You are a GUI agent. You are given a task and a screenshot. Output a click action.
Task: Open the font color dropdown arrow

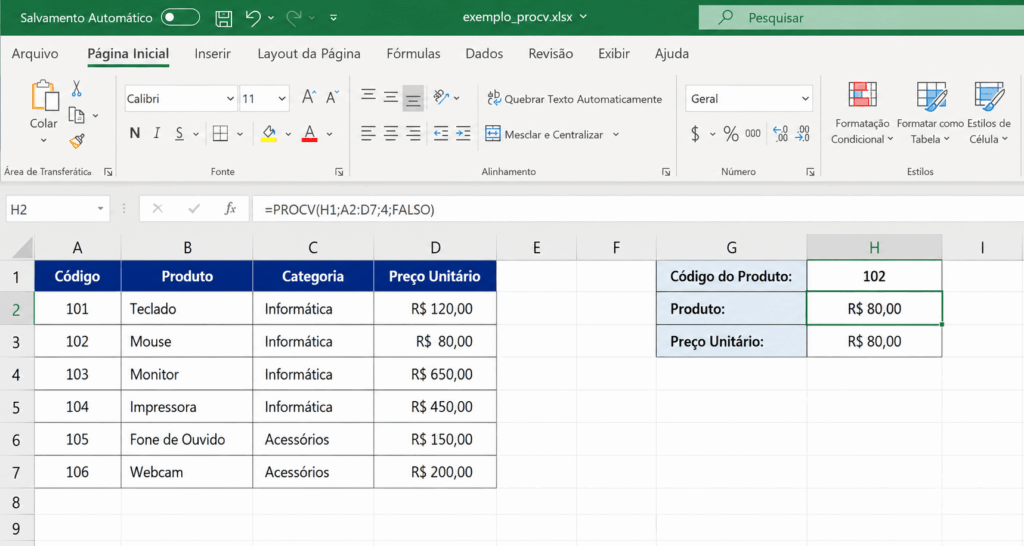[330, 135]
